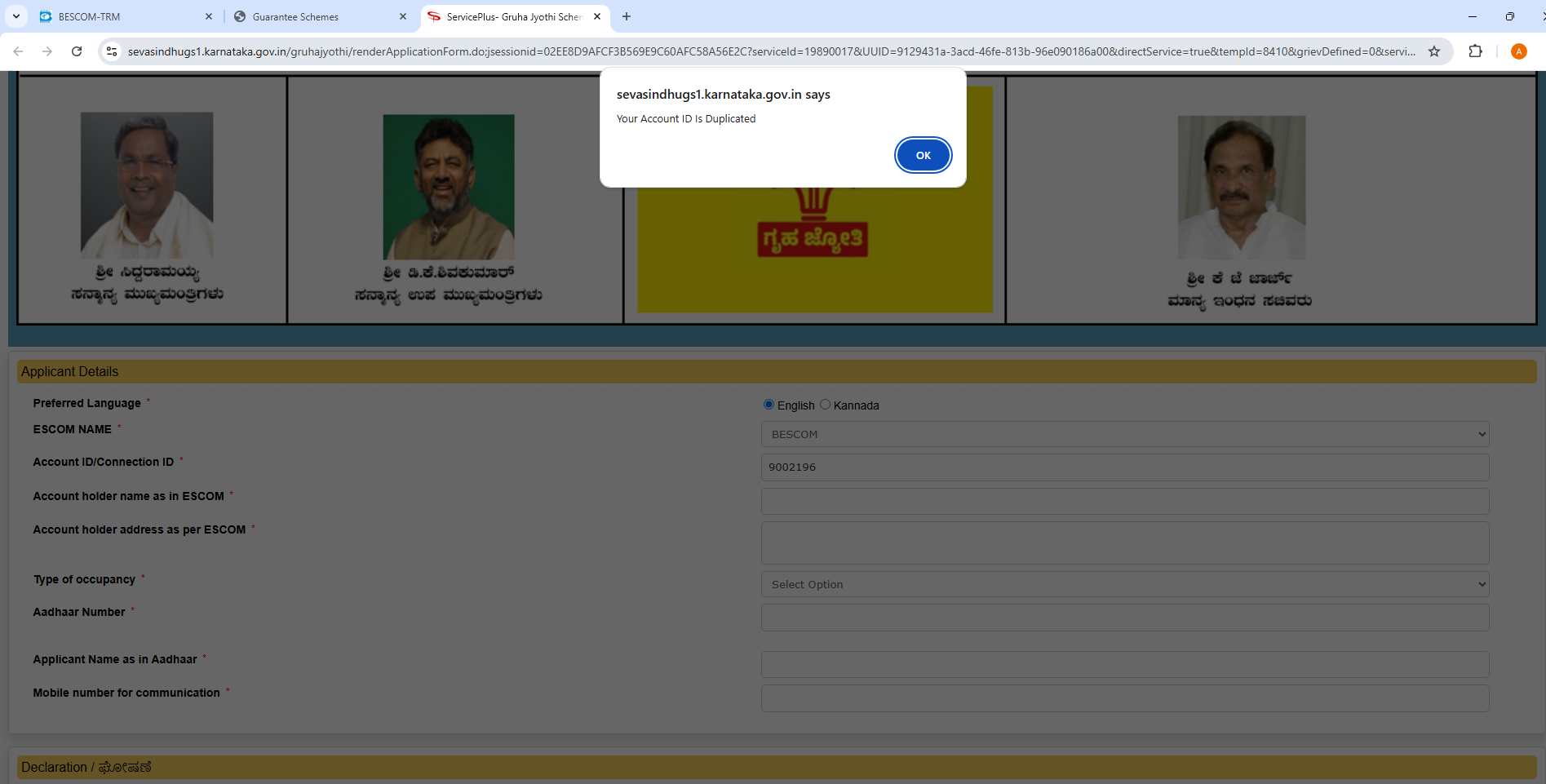Open the tab search dropdown chevron

[x=16, y=16]
